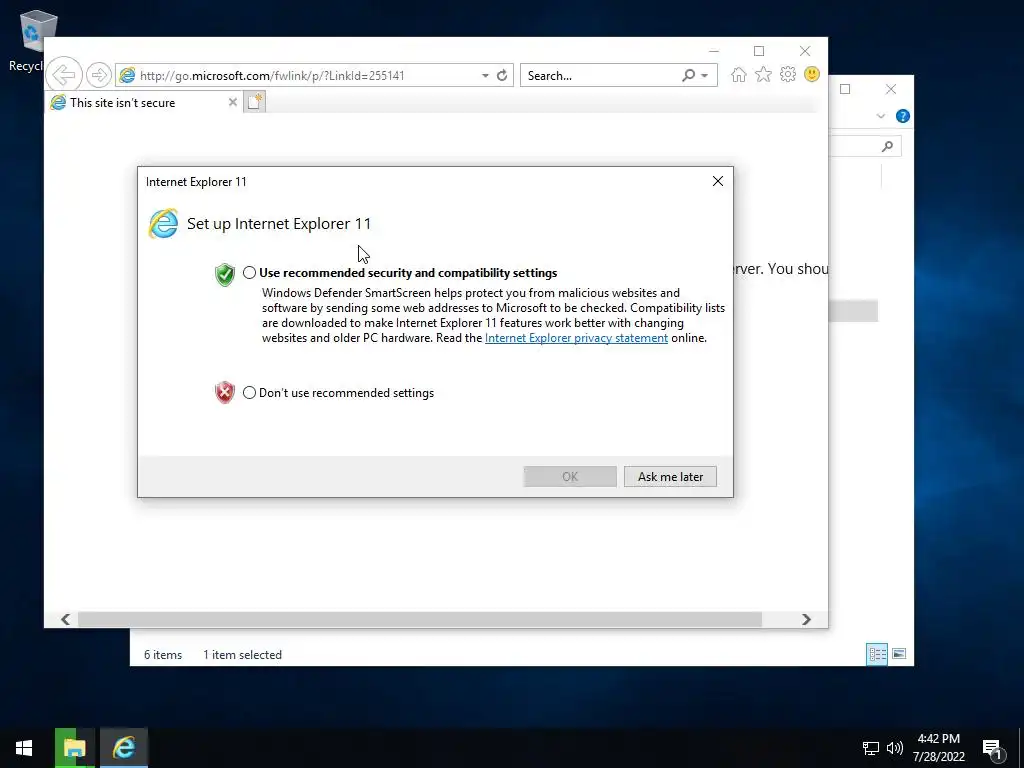Click the IE Back arrow button
The height and width of the screenshot is (768, 1024).
click(64, 75)
